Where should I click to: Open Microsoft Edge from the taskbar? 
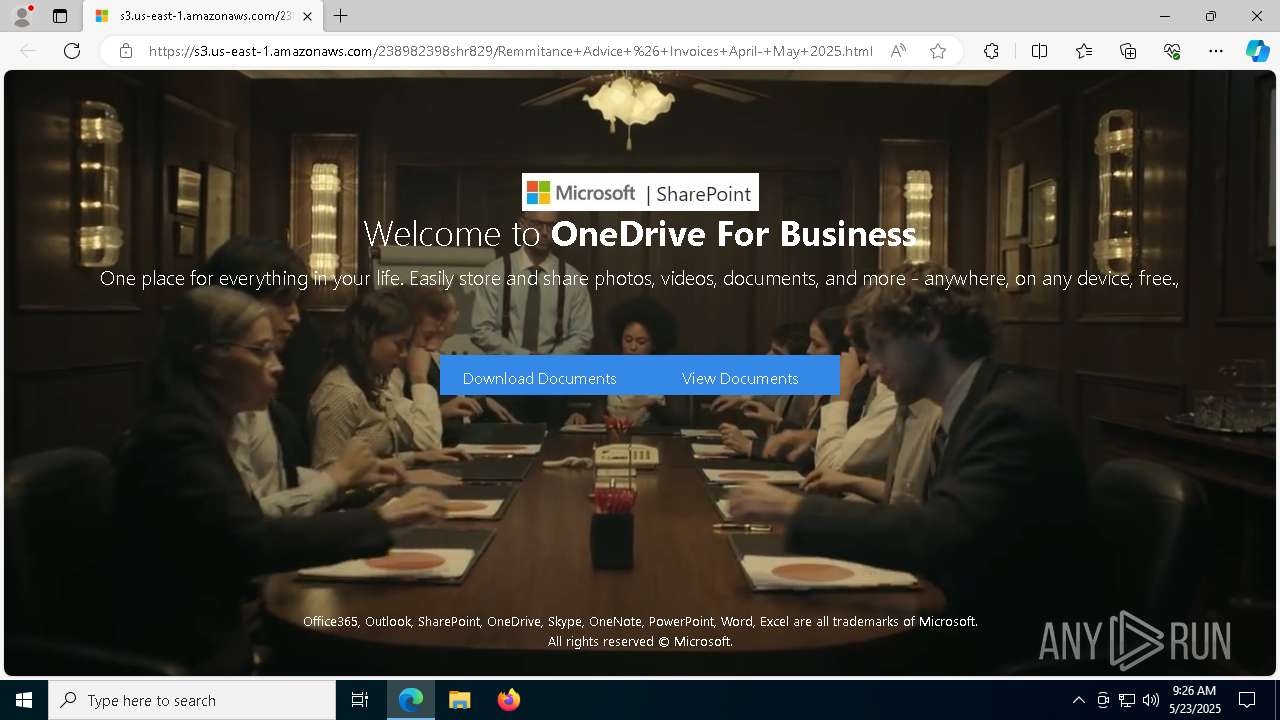coord(411,700)
